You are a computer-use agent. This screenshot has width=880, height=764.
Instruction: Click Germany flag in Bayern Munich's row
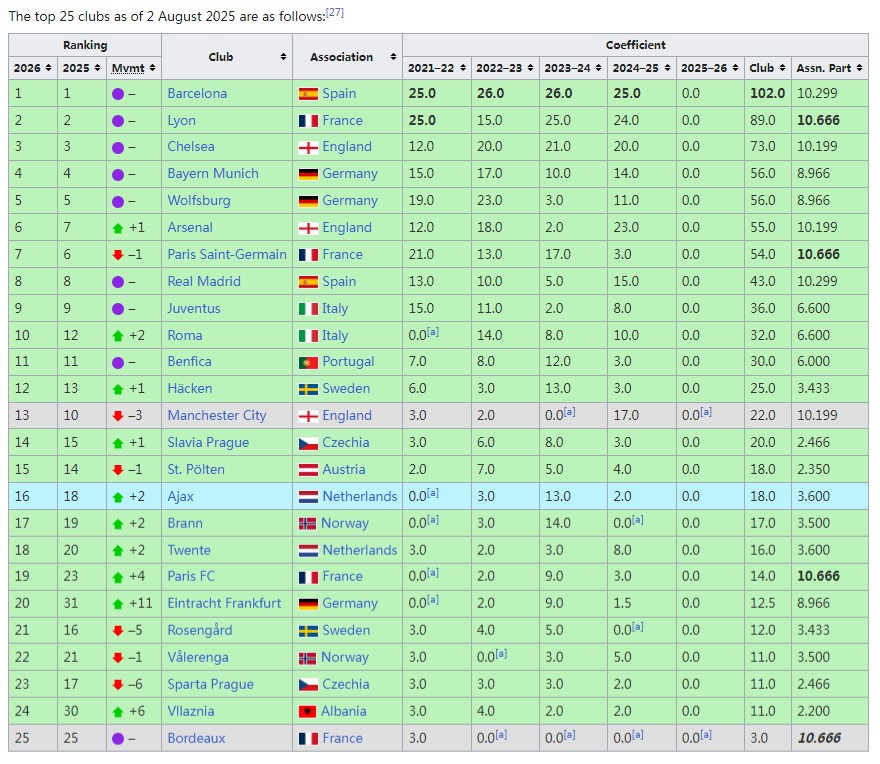pos(308,174)
